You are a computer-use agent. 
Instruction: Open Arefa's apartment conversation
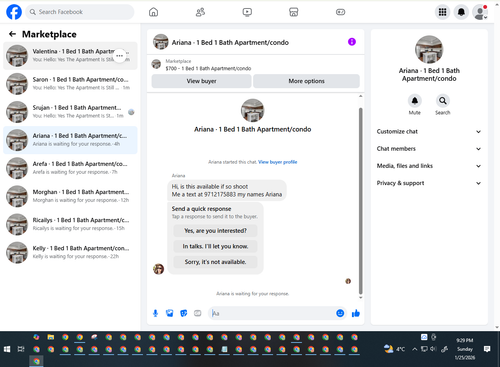[70, 168]
